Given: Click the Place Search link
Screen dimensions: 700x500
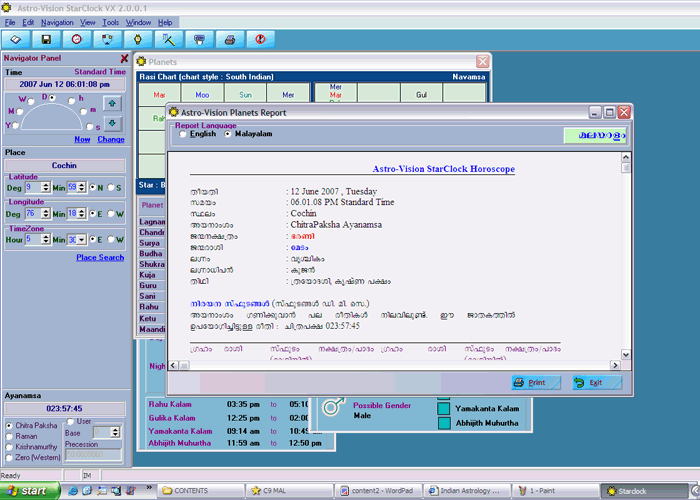Looking at the screenshot, I should (100, 258).
